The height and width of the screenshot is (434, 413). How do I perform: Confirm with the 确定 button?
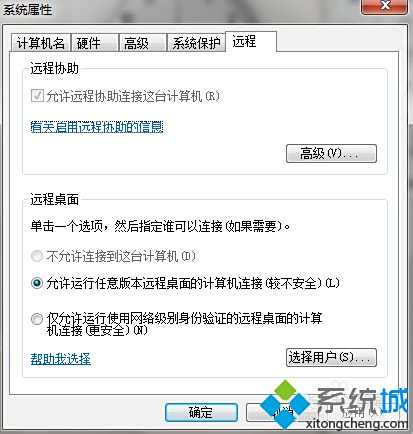tap(201, 412)
